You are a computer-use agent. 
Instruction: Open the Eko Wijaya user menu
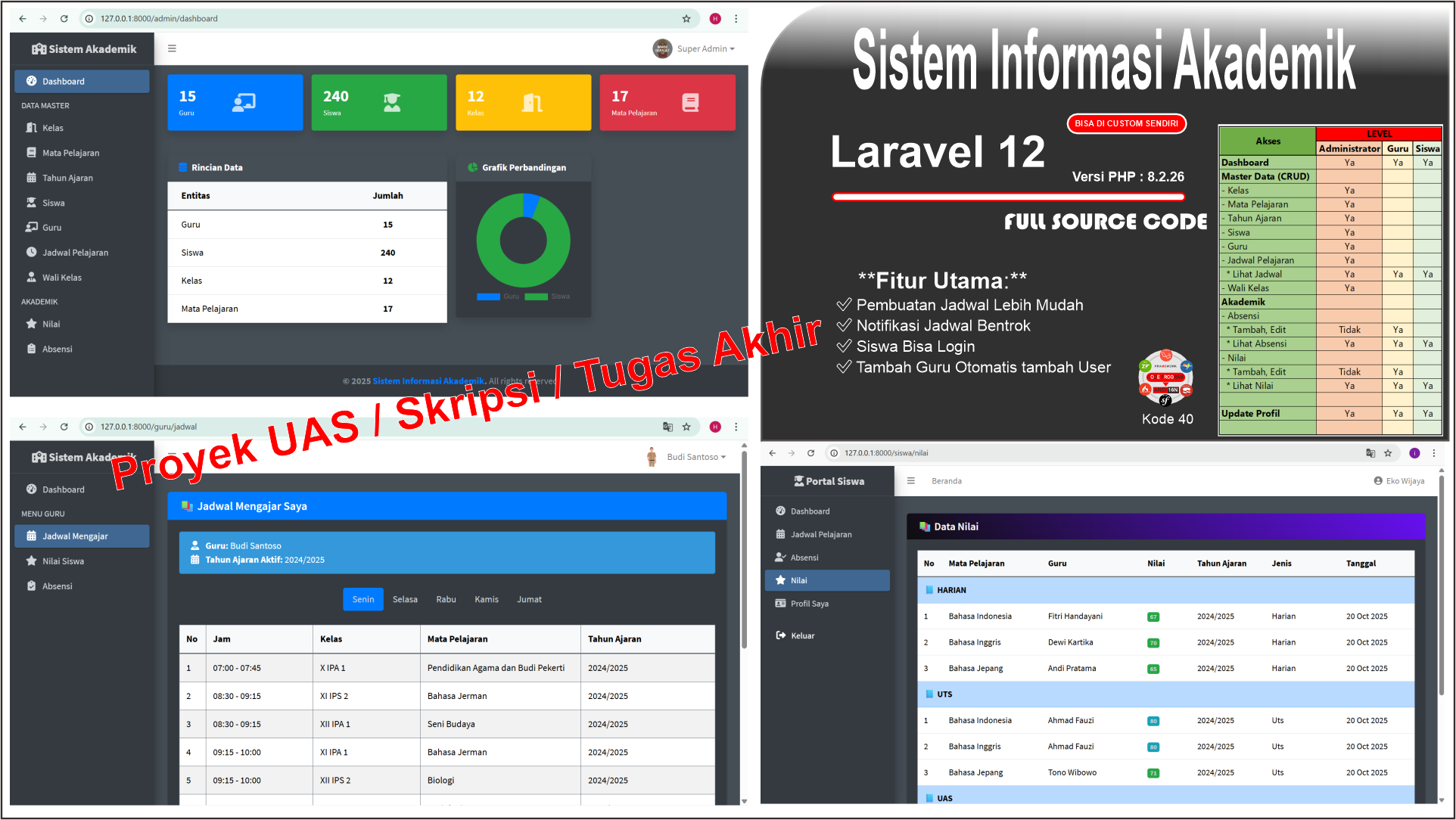pos(1399,481)
